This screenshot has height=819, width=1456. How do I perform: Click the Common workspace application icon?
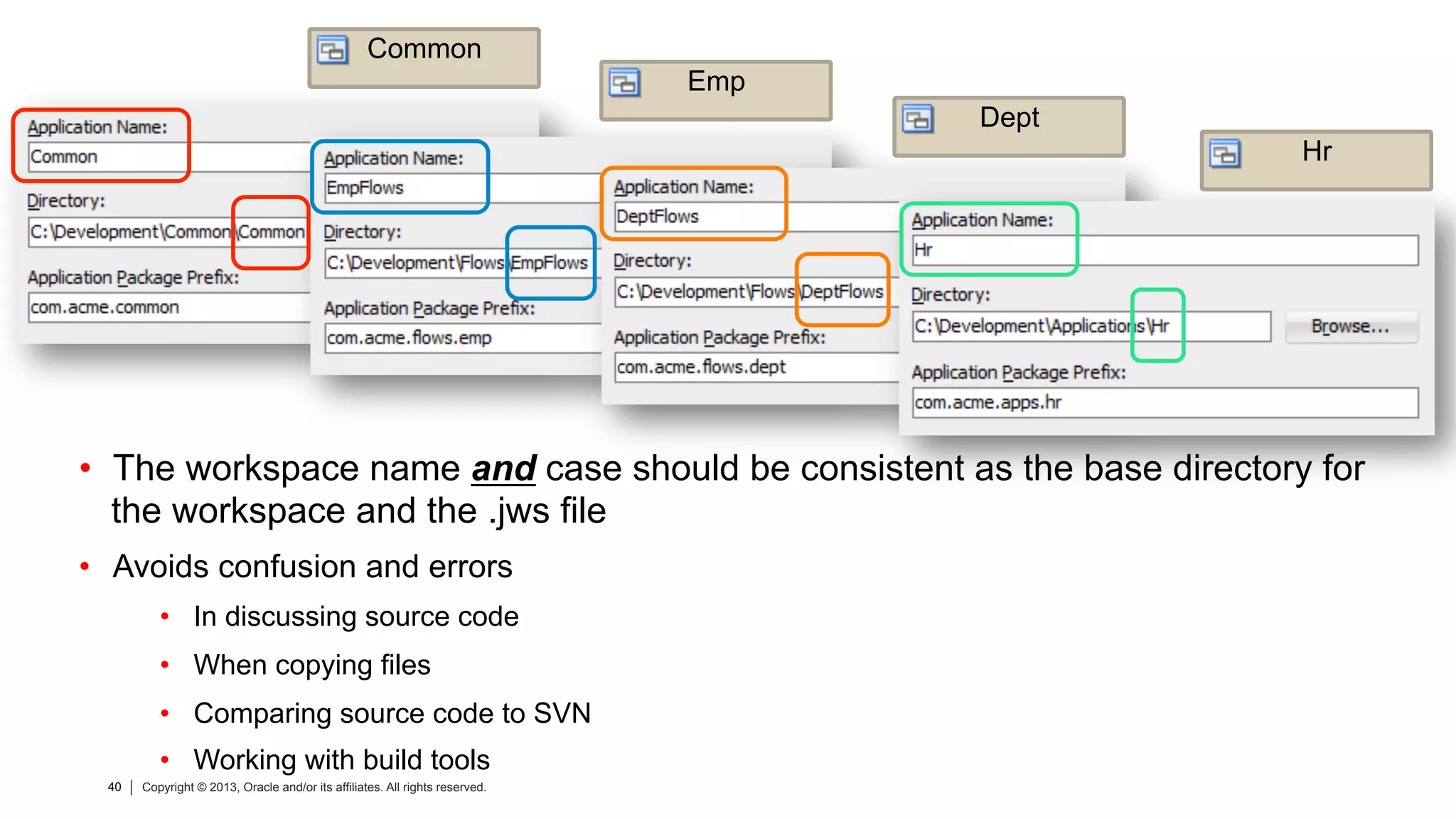[333, 50]
